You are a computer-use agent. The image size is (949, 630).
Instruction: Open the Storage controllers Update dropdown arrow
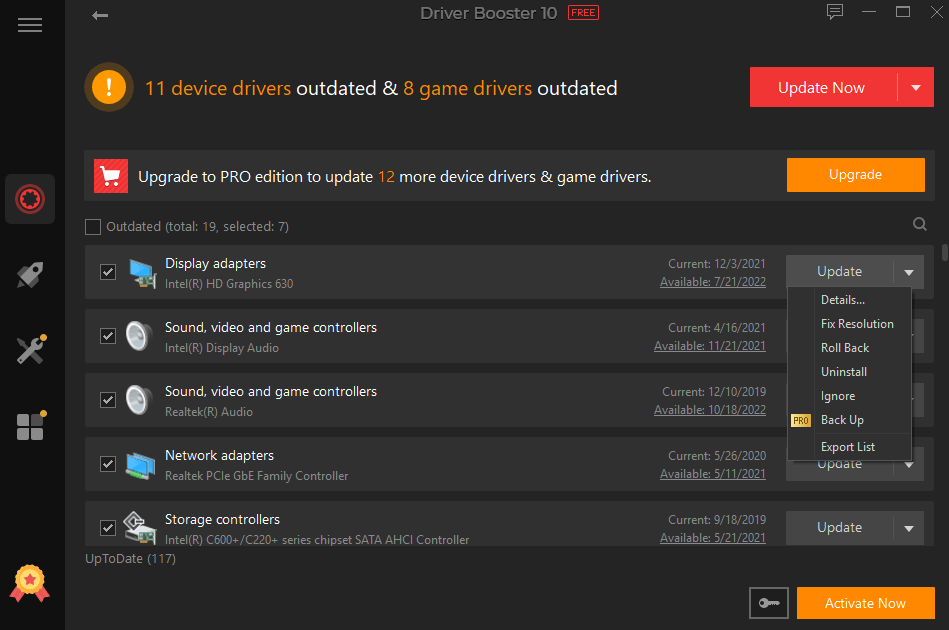coord(909,528)
